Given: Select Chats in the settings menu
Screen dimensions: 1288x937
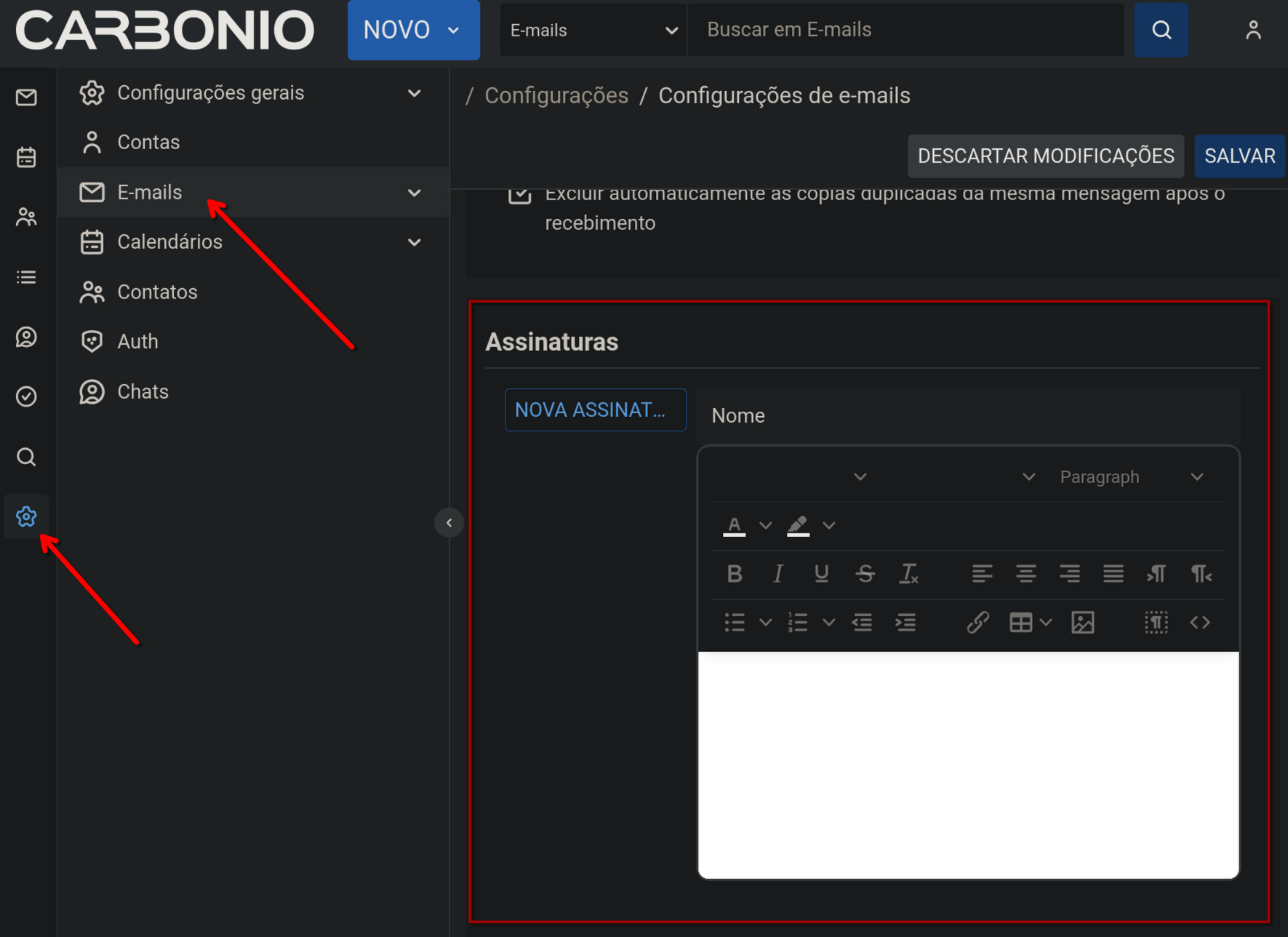Looking at the screenshot, I should click(x=253, y=392).
